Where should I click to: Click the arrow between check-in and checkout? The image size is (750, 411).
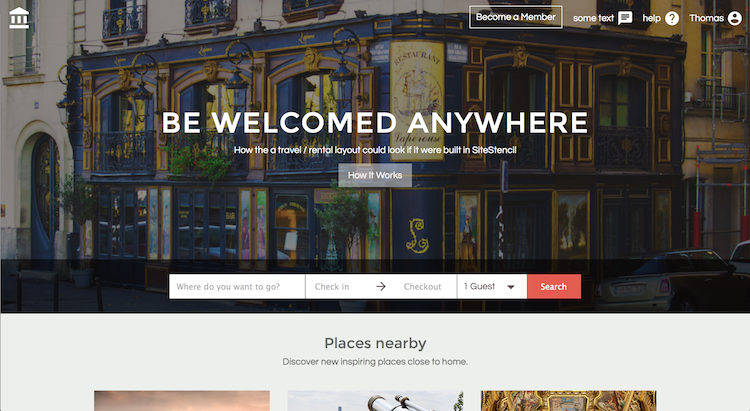[x=381, y=287]
